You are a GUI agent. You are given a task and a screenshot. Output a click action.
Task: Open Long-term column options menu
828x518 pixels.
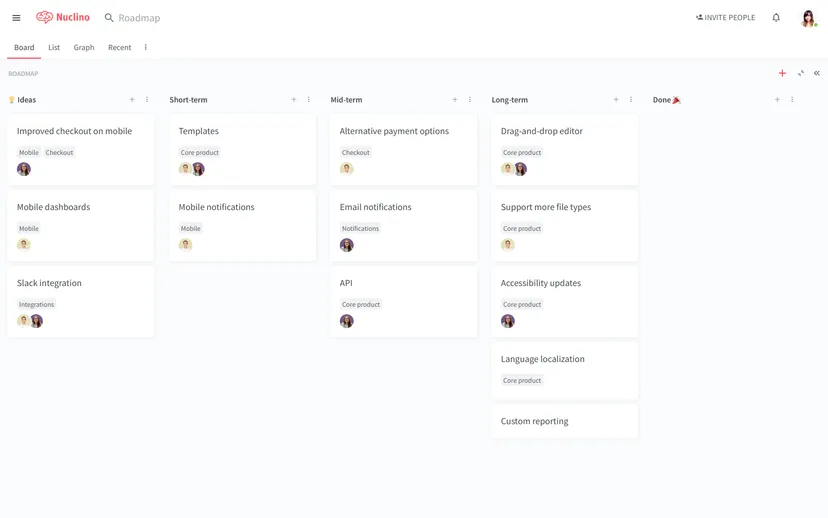[631, 99]
